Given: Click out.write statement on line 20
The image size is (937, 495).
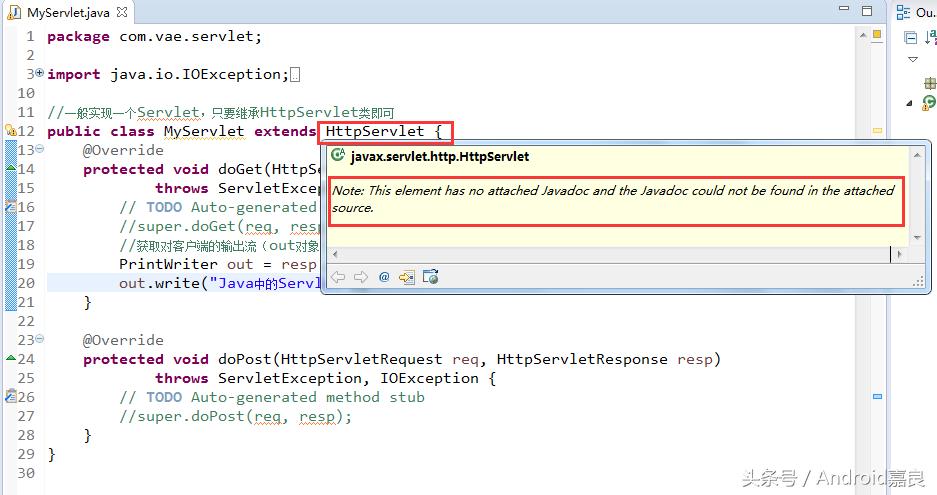Looking at the screenshot, I should (220, 283).
